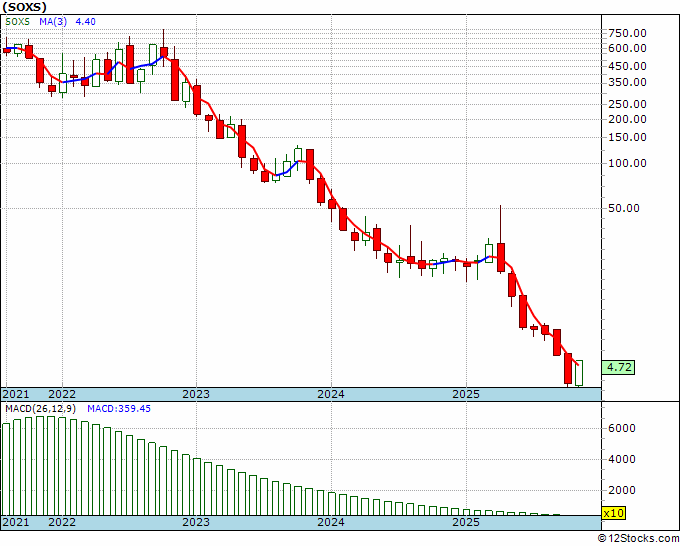The height and width of the screenshot is (546, 680).
Task: Click 2024 on the price chart time axis
Action: (x=331, y=394)
